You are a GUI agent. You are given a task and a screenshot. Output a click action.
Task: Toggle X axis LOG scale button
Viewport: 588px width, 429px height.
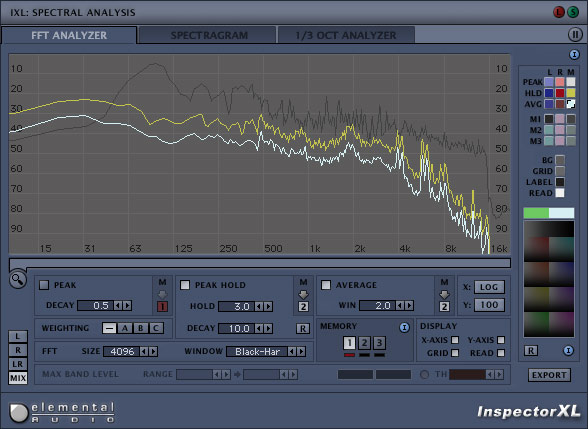489,287
